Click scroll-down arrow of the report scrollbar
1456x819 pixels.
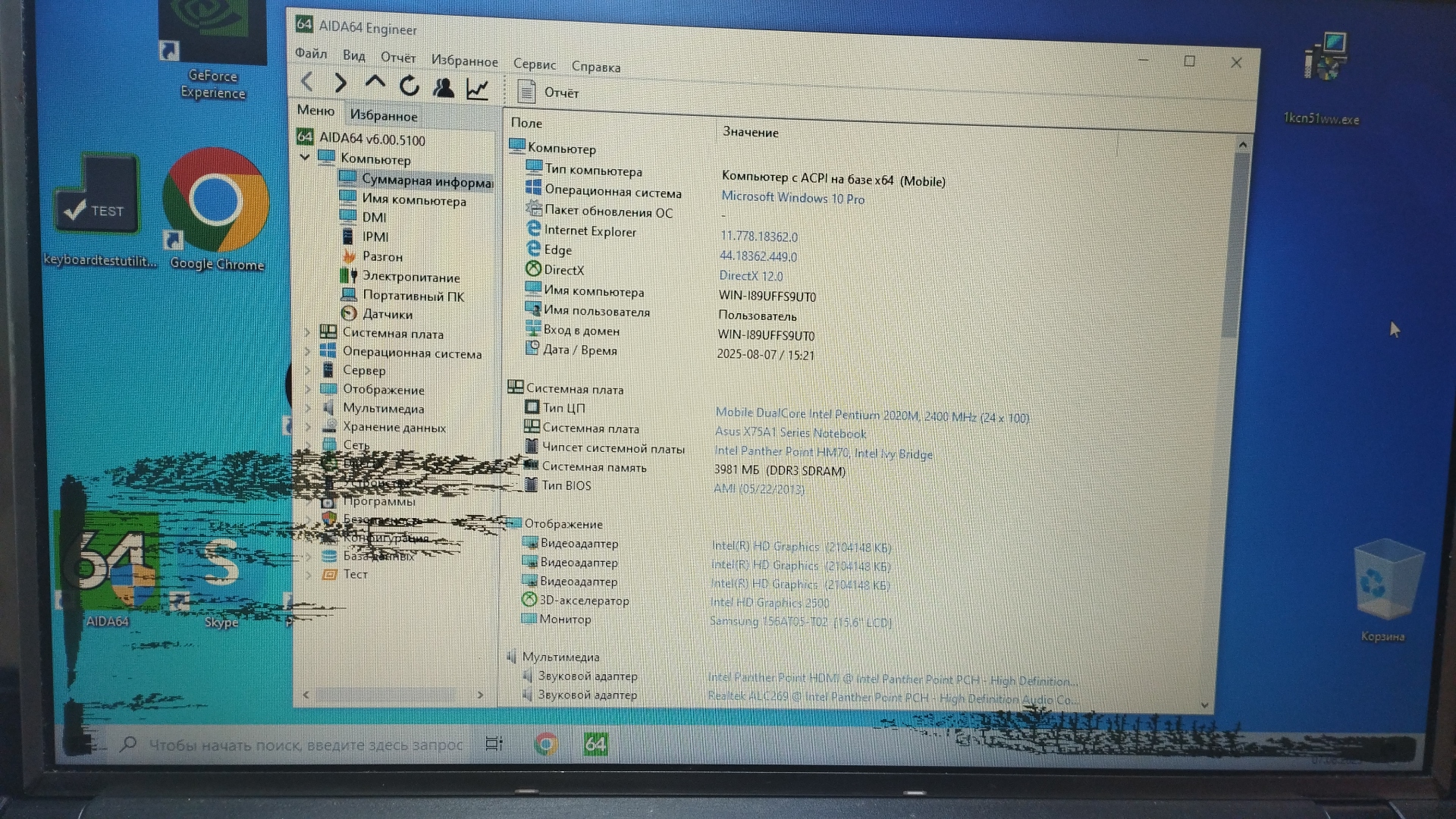1204,705
